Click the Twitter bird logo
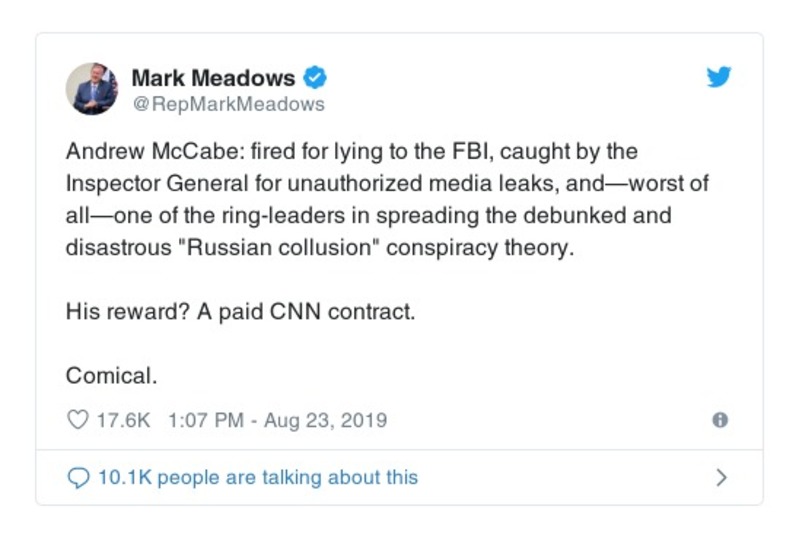Viewport: 799px width, 538px height. pos(719,77)
